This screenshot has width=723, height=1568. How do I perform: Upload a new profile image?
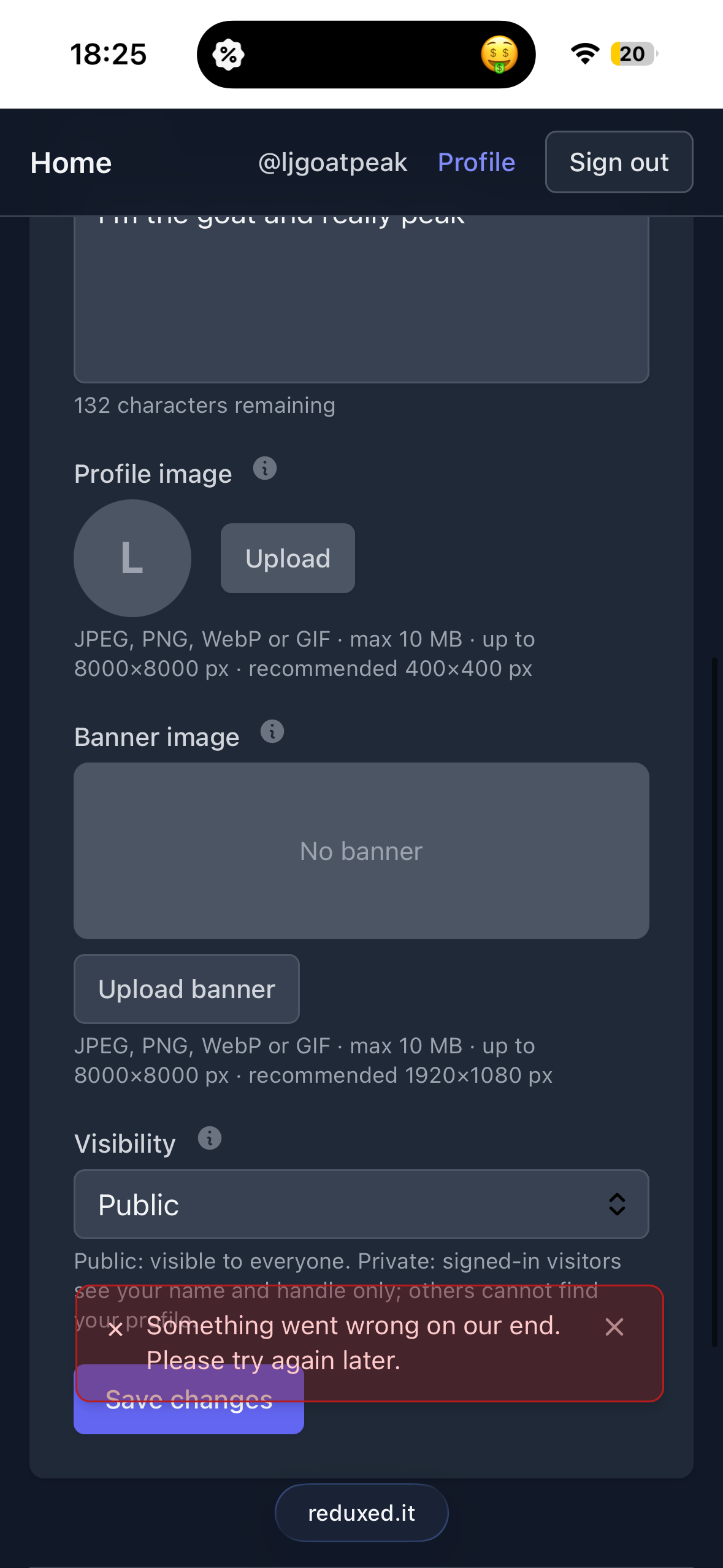click(x=288, y=558)
